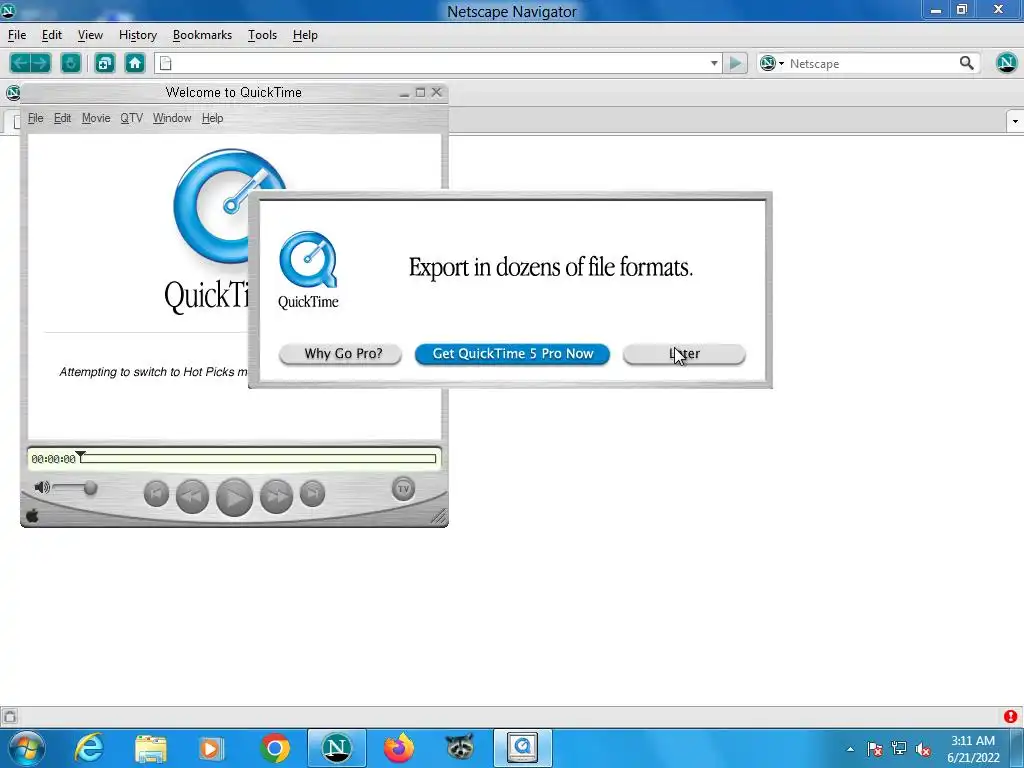1024x768 pixels.
Task: Click the timeline playhead marker
Action: pos(80,455)
